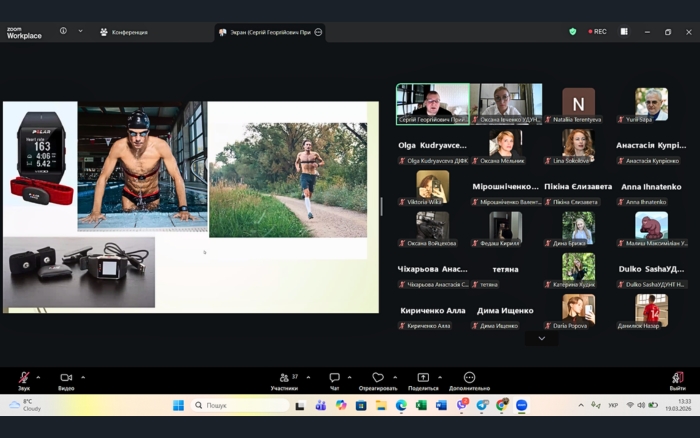
Task: Open the Участники participants panel
Action: [284, 379]
